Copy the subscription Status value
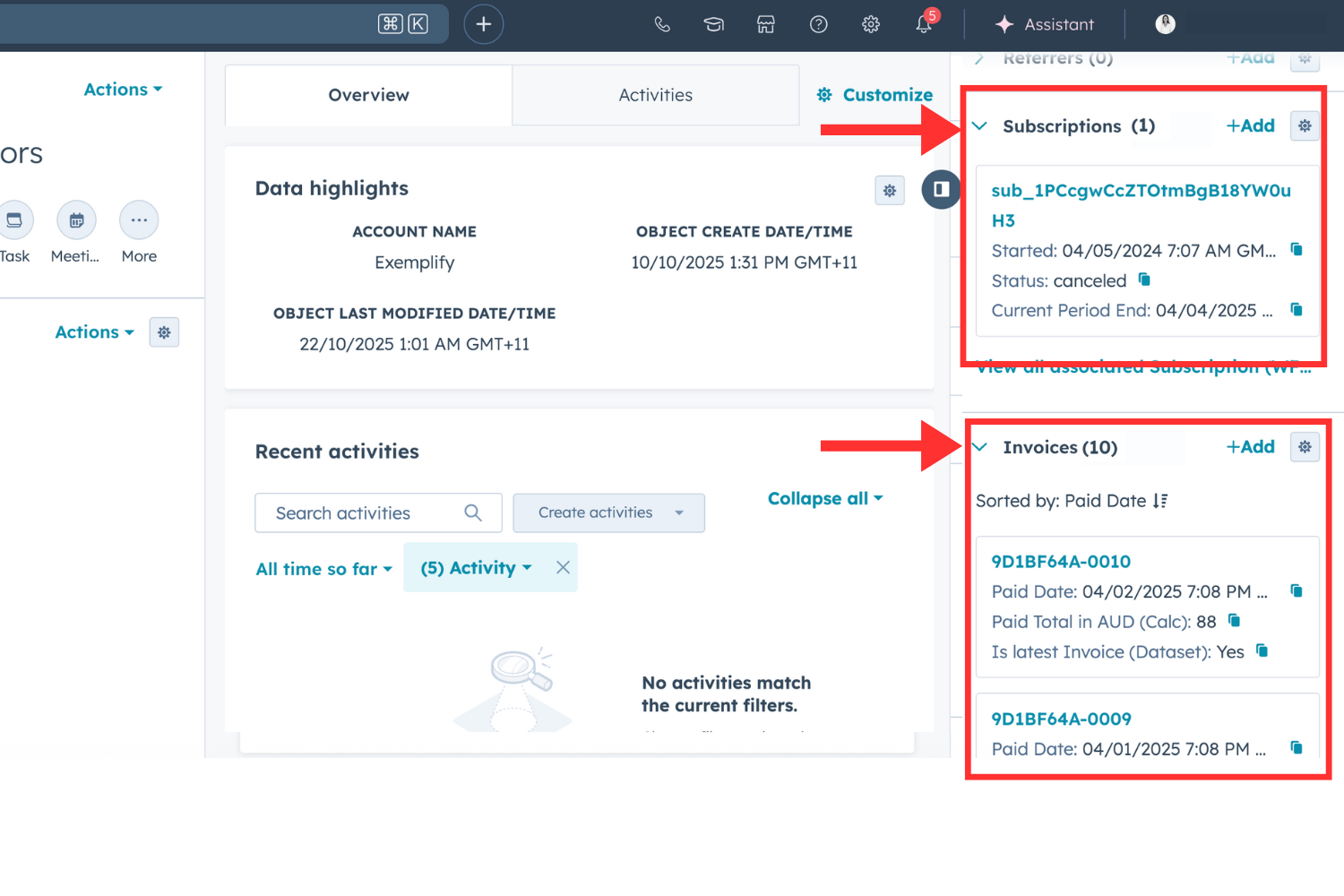The image size is (1344, 896). (1144, 280)
